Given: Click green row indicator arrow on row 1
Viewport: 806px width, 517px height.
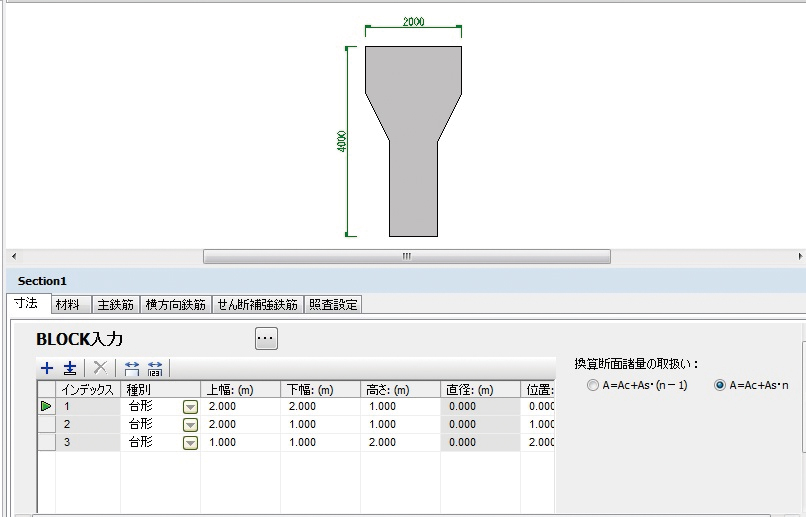Looking at the screenshot, I should 46,406.
